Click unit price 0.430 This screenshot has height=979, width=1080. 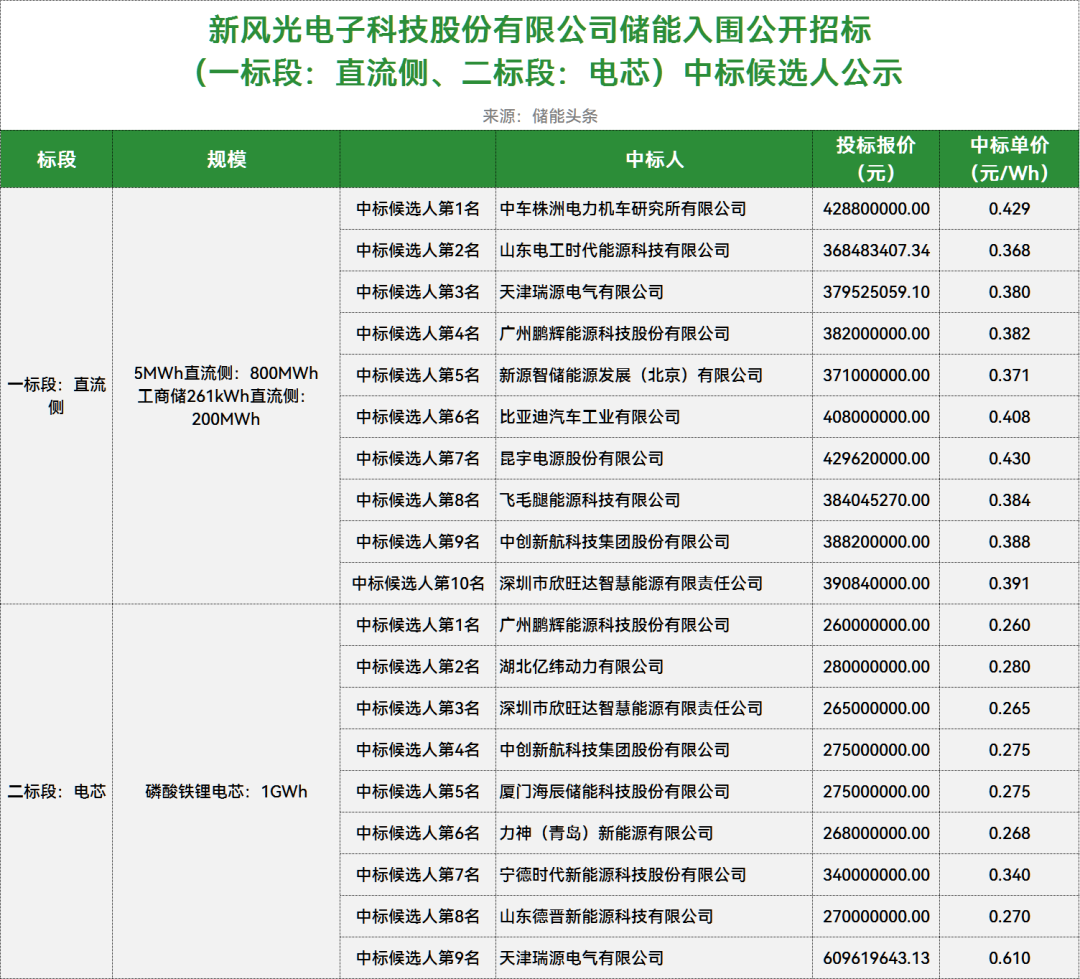1009,458
